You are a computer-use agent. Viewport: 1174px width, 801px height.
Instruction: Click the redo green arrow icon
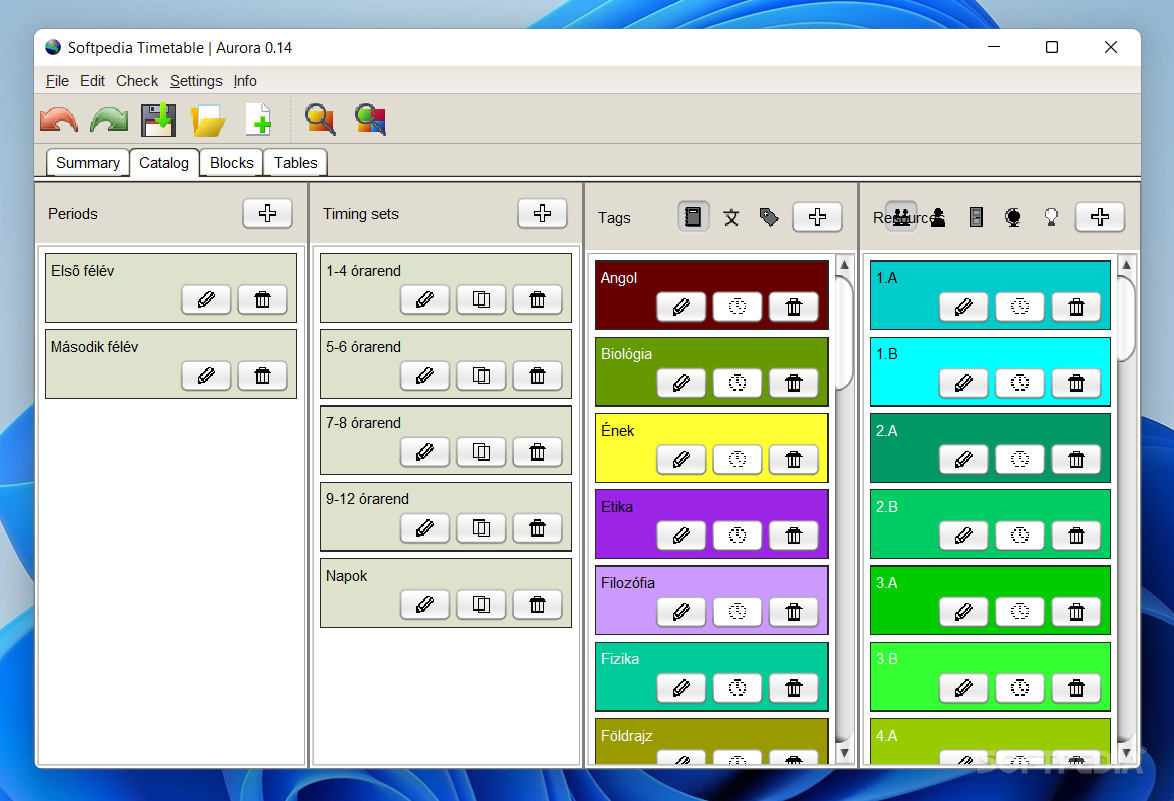pos(109,120)
